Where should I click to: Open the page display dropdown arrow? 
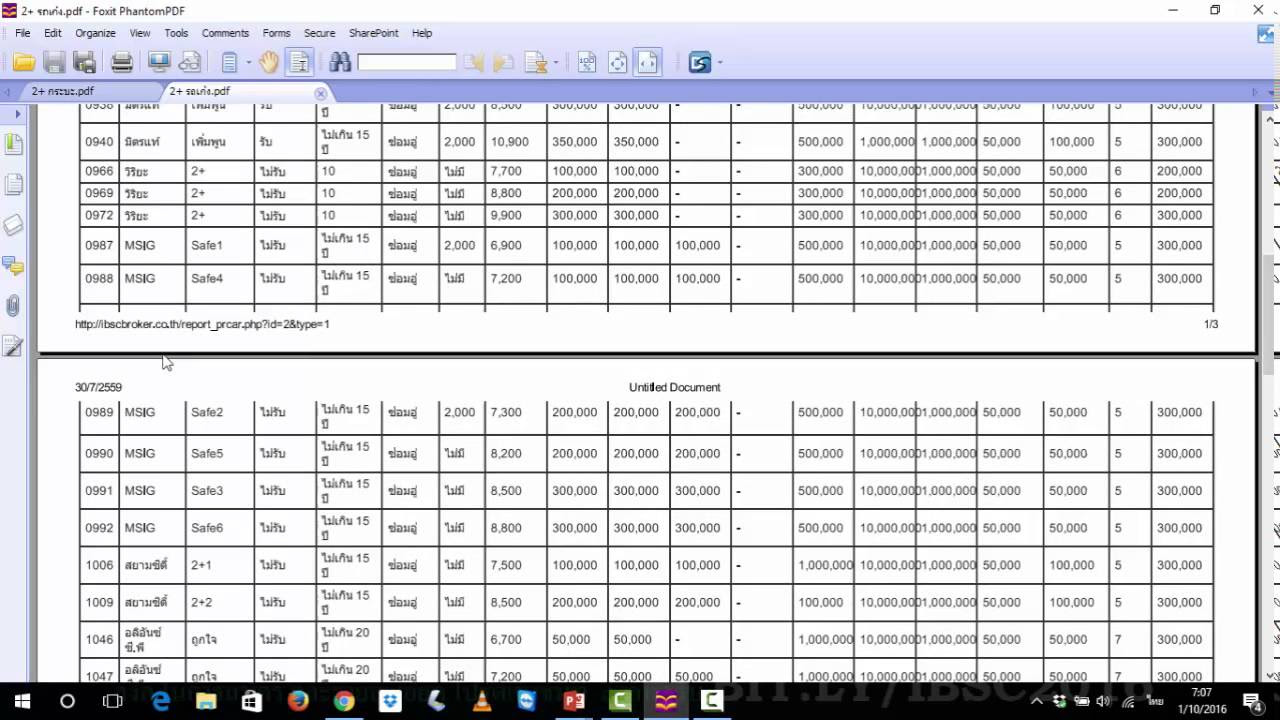click(x=248, y=63)
